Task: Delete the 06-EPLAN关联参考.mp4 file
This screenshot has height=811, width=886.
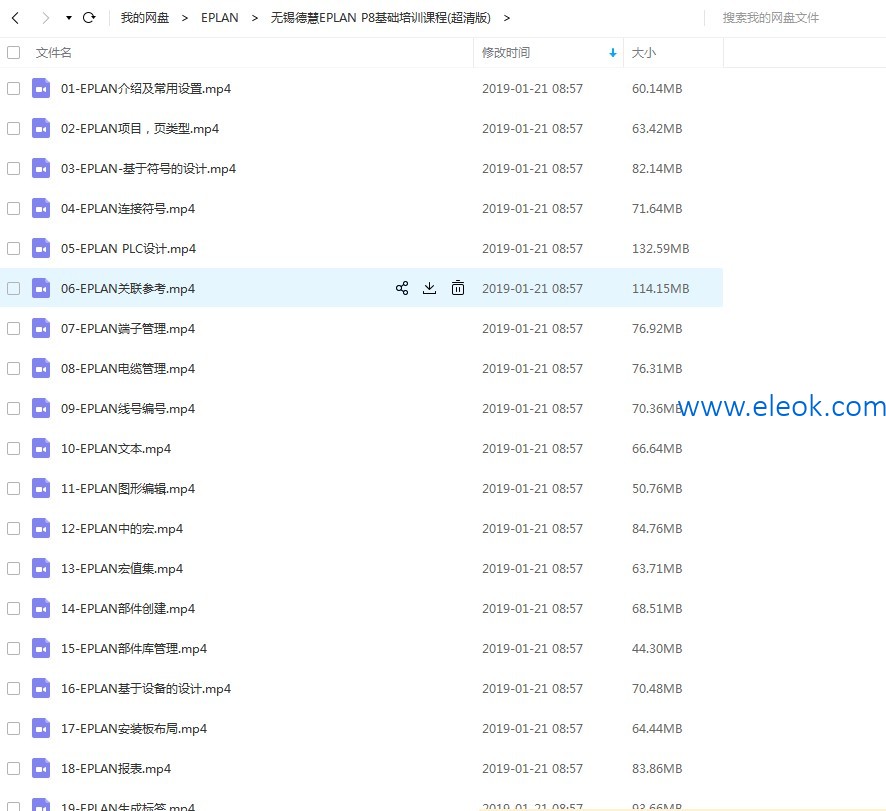Action: pyautogui.click(x=458, y=288)
